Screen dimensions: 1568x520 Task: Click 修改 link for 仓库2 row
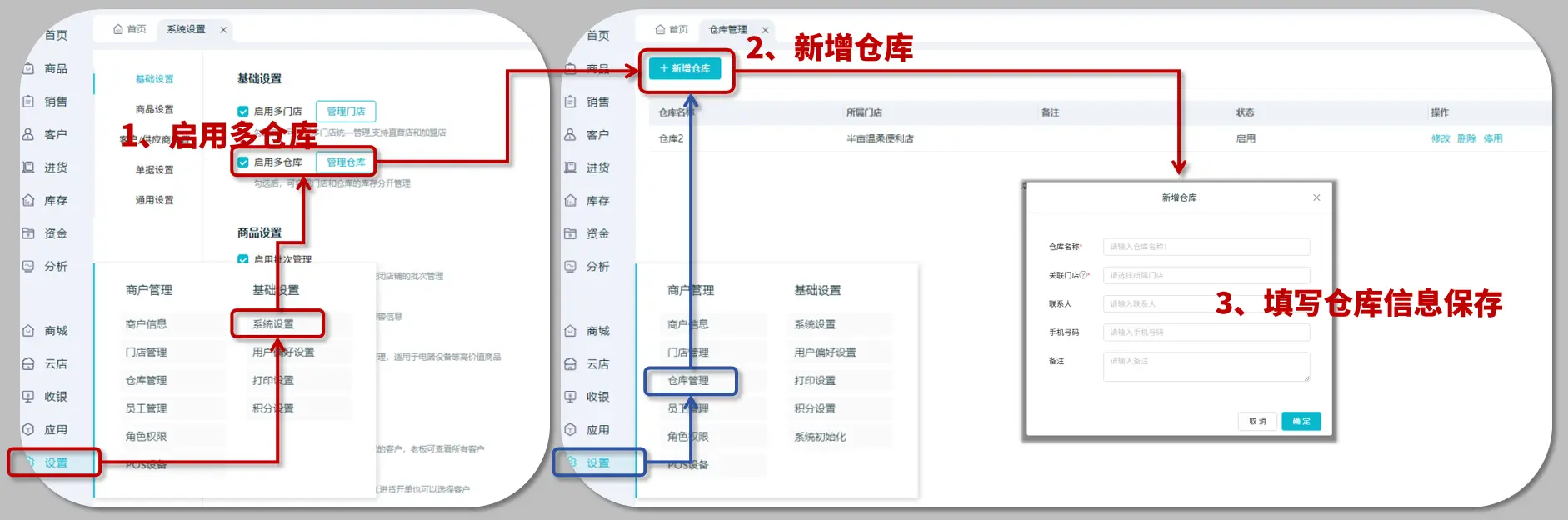pos(1441,139)
